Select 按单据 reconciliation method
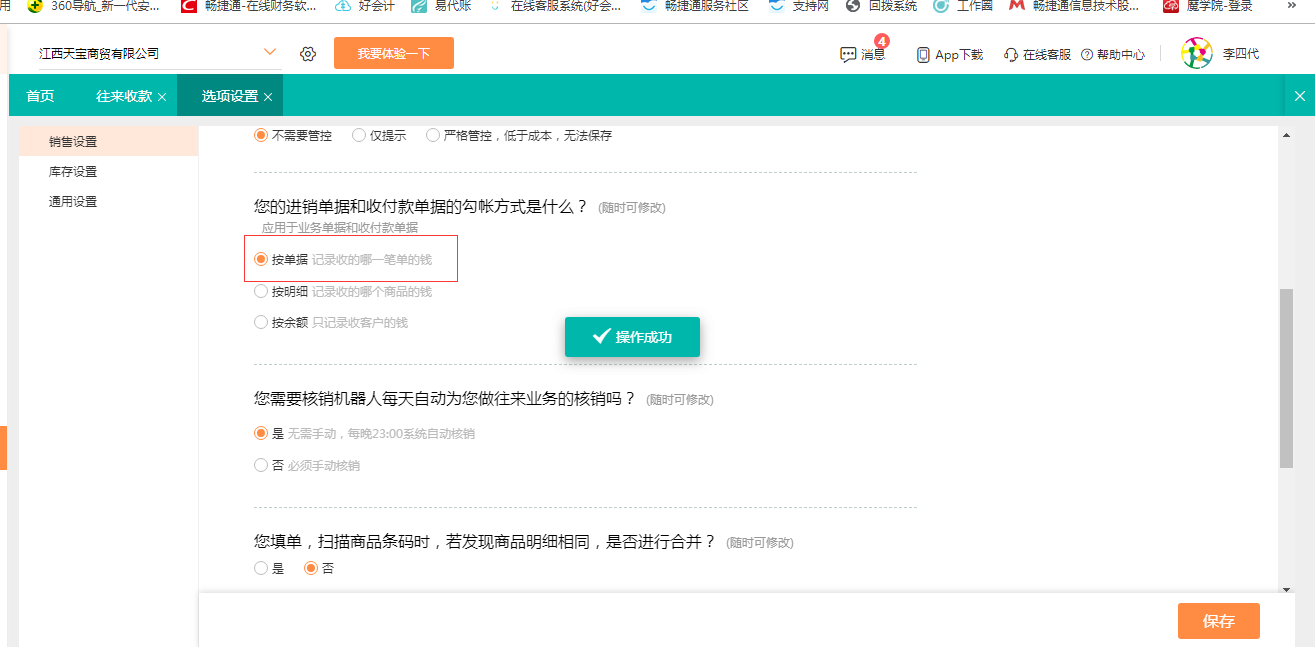This screenshot has width=1315, height=647. click(x=261, y=259)
